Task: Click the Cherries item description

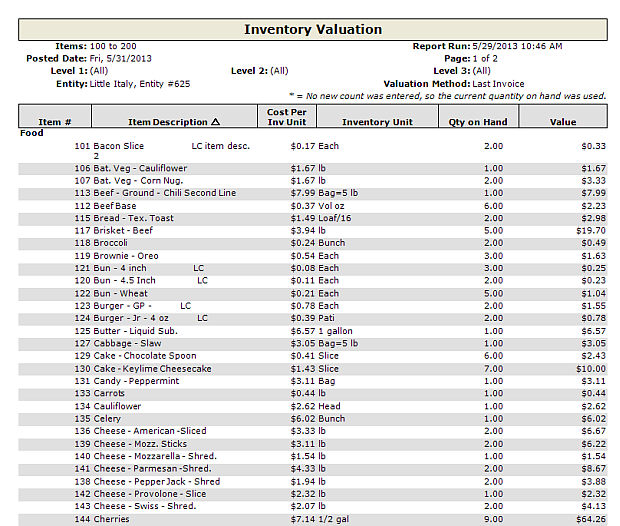Action: point(114,520)
